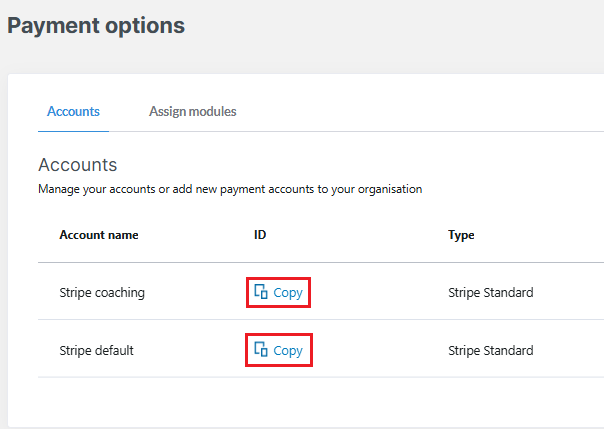604x429 pixels.
Task: Click blank panel area below Stripe default row
Action: pyautogui.click(x=300, y=398)
